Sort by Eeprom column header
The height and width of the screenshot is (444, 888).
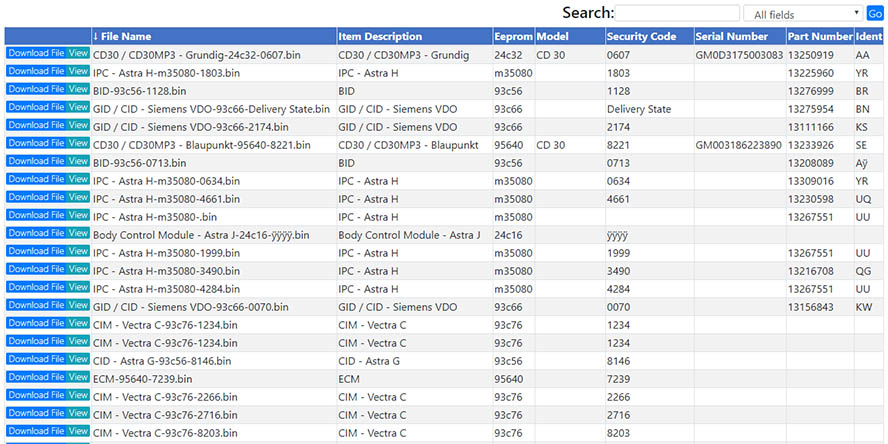coord(512,36)
